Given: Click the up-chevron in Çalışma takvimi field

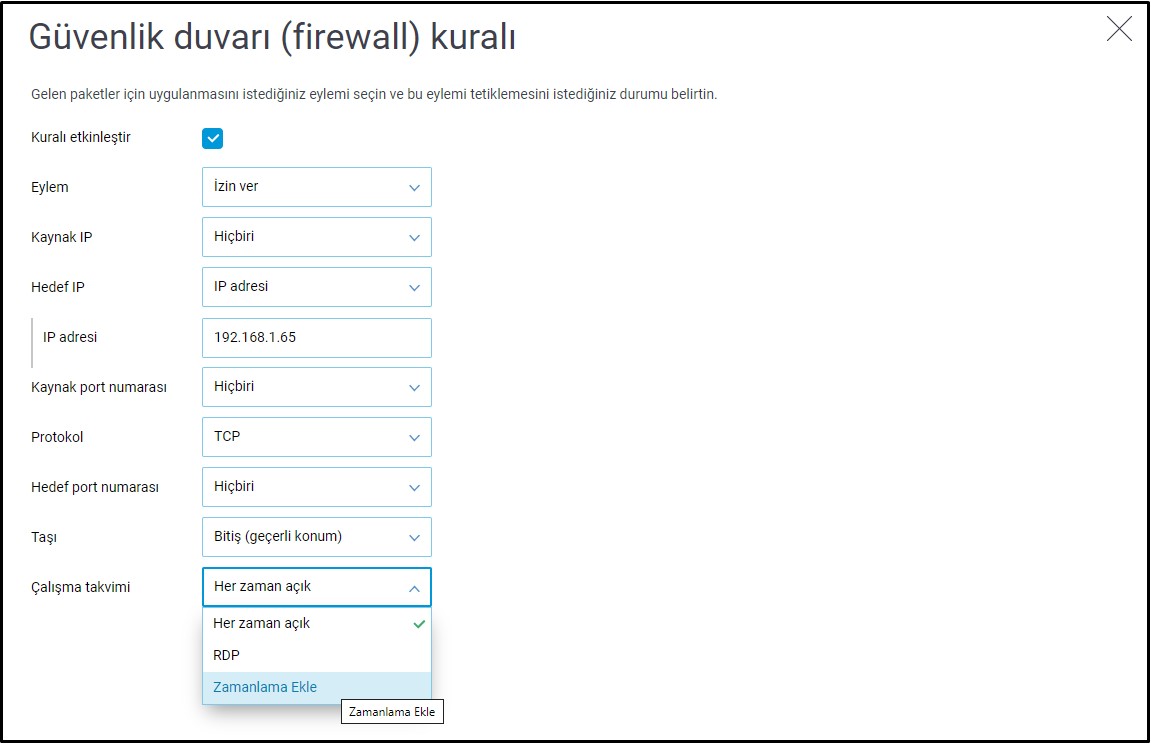Looking at the screenshot, I should 414,588.
